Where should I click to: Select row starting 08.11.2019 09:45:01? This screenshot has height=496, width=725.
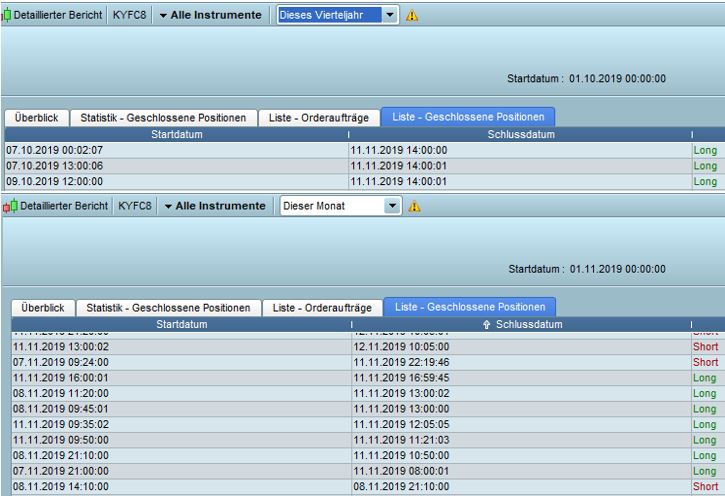[x=368, y=409]
